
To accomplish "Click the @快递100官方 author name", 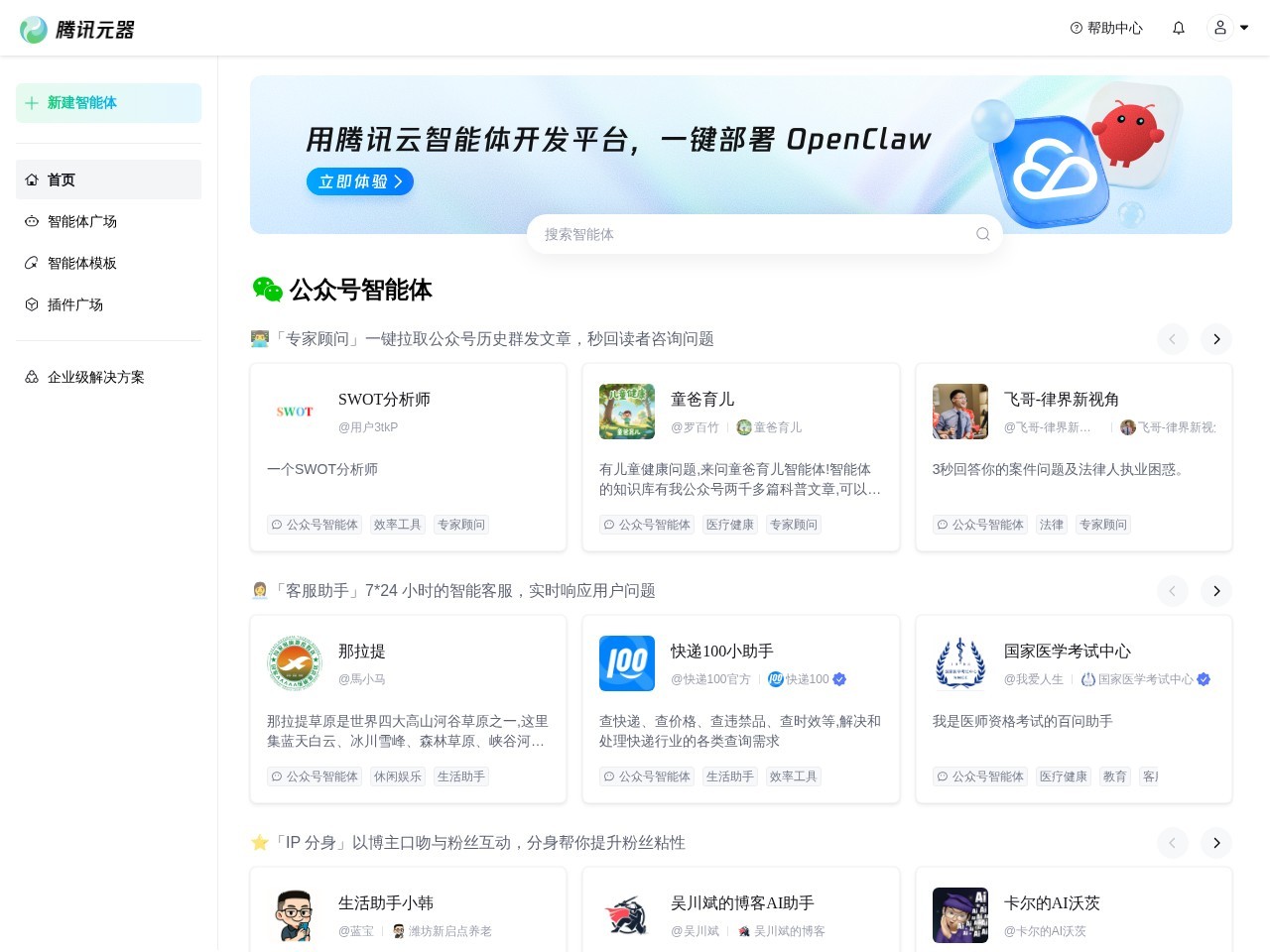I will [710, 679].
